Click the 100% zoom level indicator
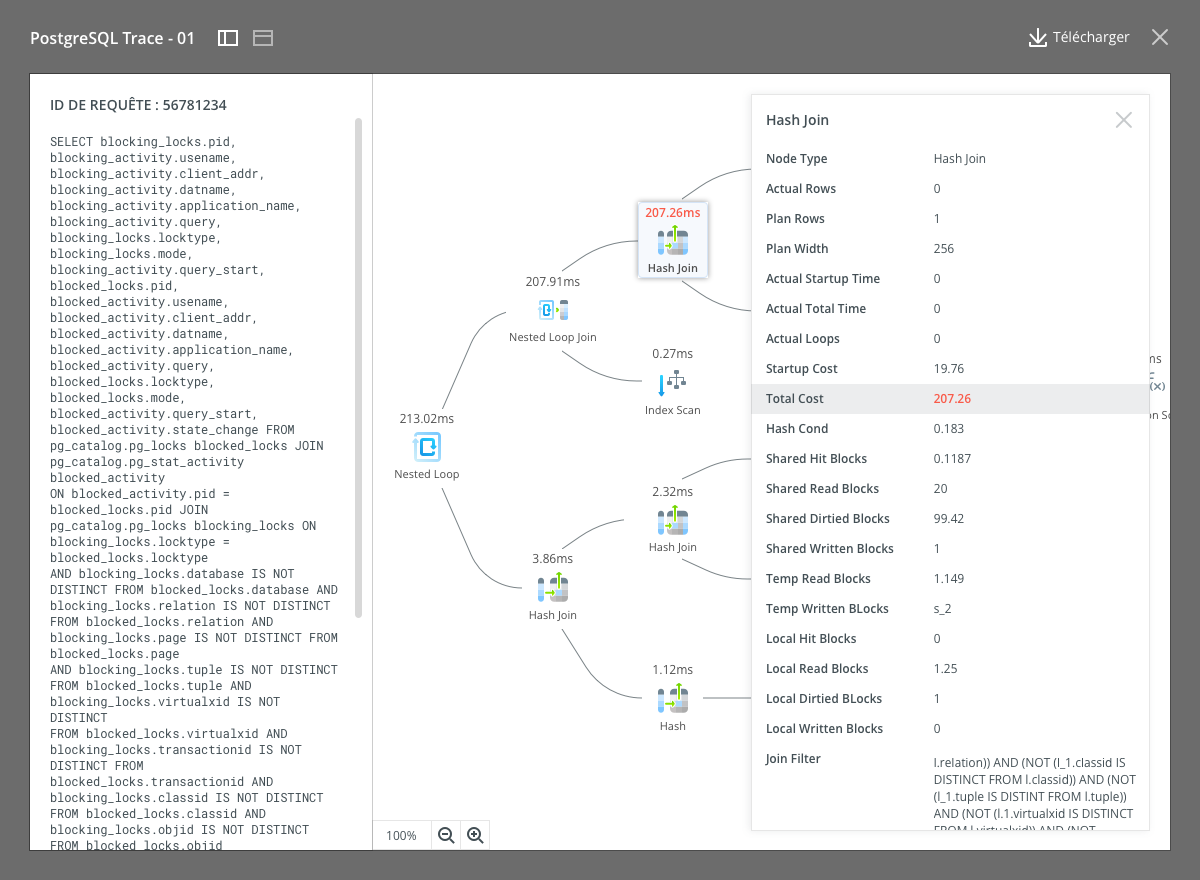Screen dimensions: 1200x880 click(401, 835)
